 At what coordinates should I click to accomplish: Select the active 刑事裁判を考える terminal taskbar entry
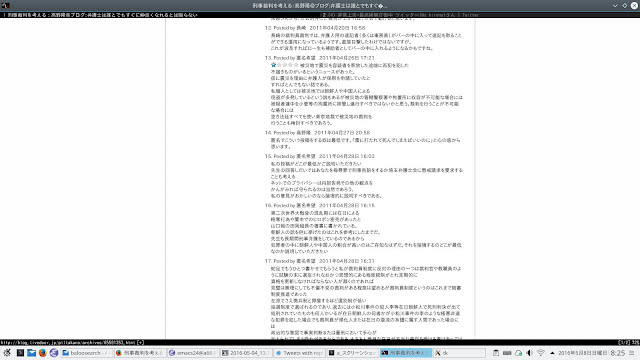[x=406, y=353]
